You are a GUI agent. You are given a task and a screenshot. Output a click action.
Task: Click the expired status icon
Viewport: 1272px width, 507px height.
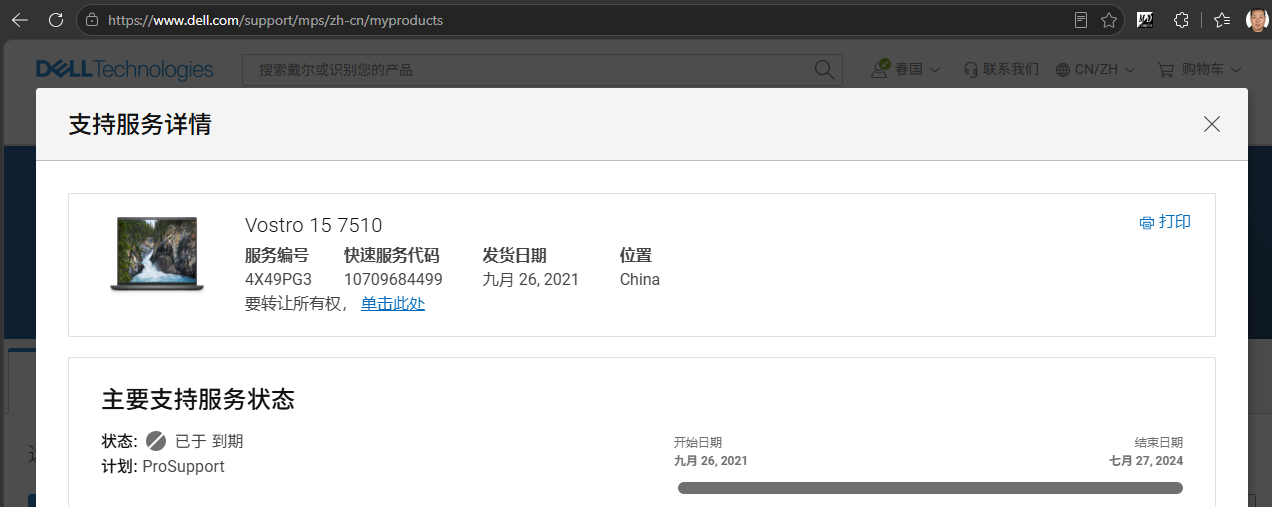pyautogui.click(x=156, y=441)
